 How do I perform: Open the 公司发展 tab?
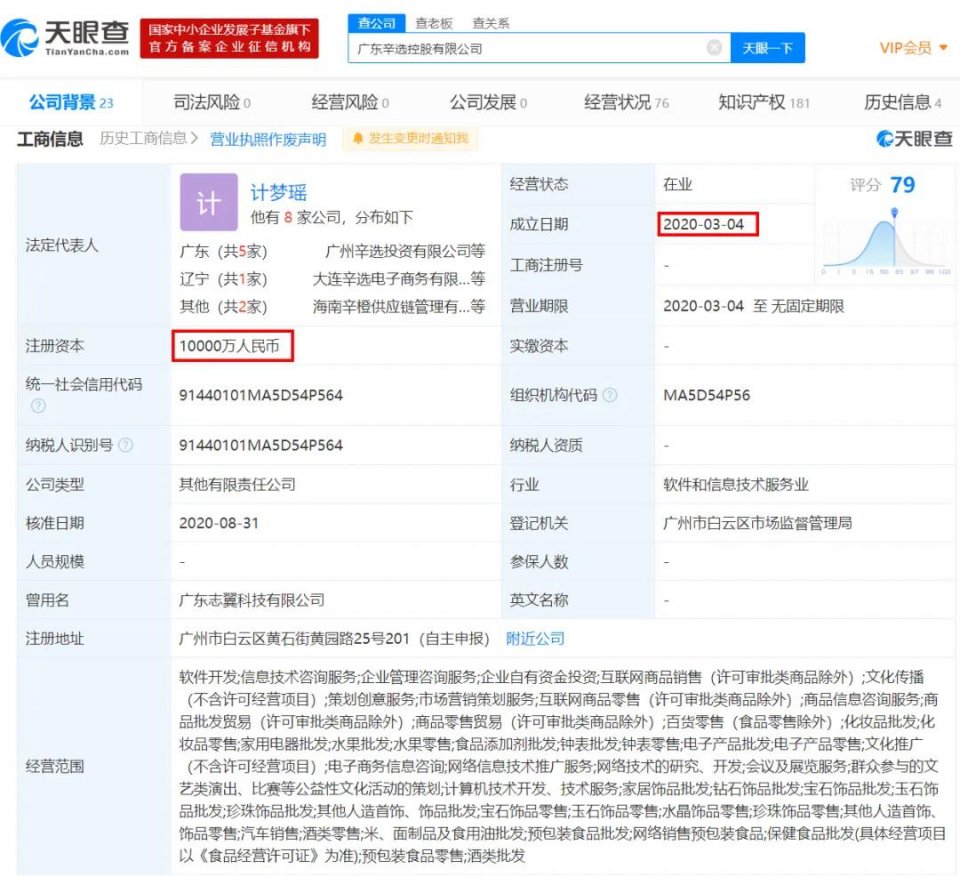tap(489, 102)
